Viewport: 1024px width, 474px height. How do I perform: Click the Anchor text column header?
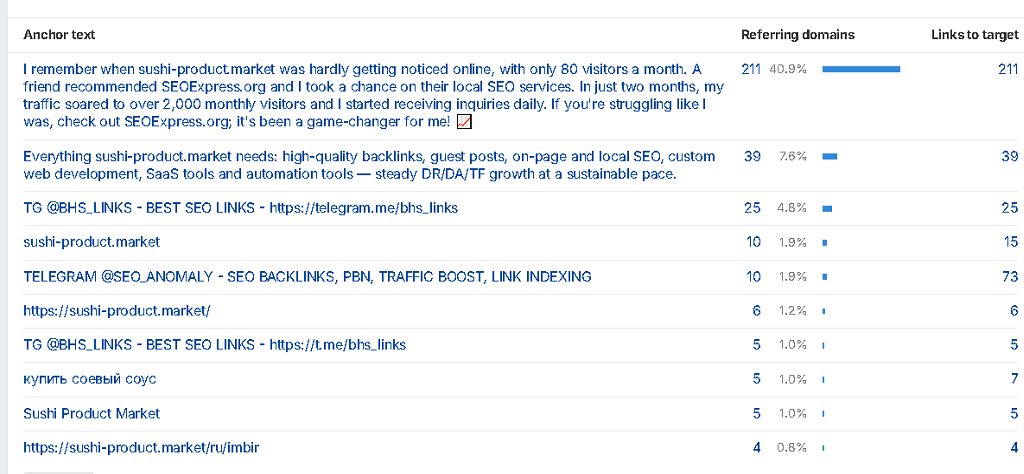click(59, 35)
